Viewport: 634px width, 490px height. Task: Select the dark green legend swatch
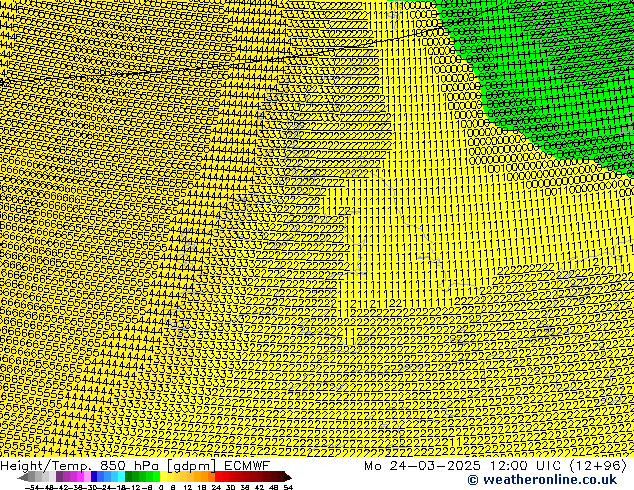(x=129, y=477)
